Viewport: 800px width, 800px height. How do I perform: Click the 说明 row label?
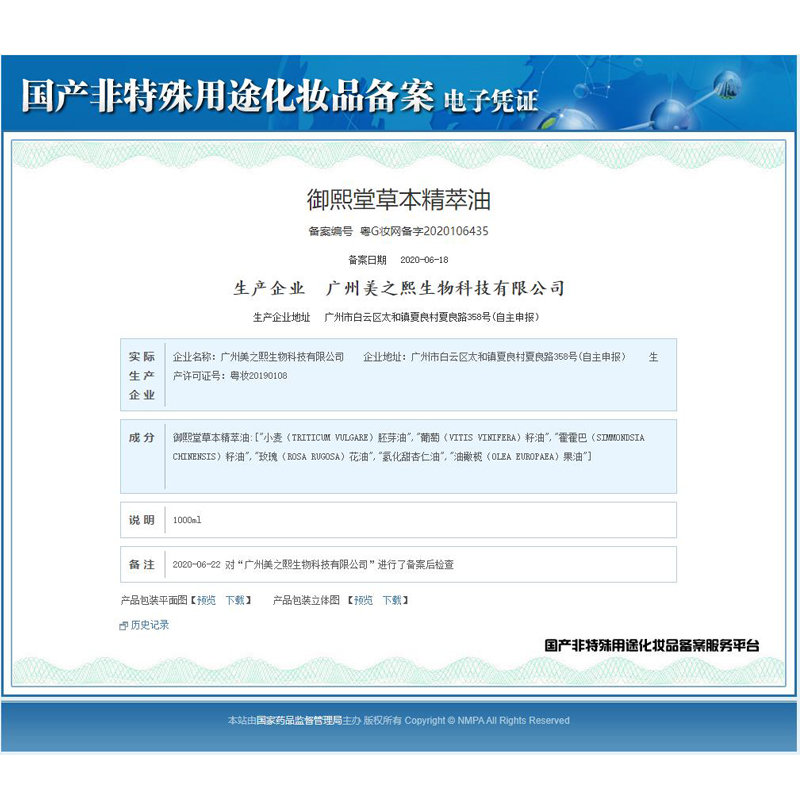coord(142,520)
